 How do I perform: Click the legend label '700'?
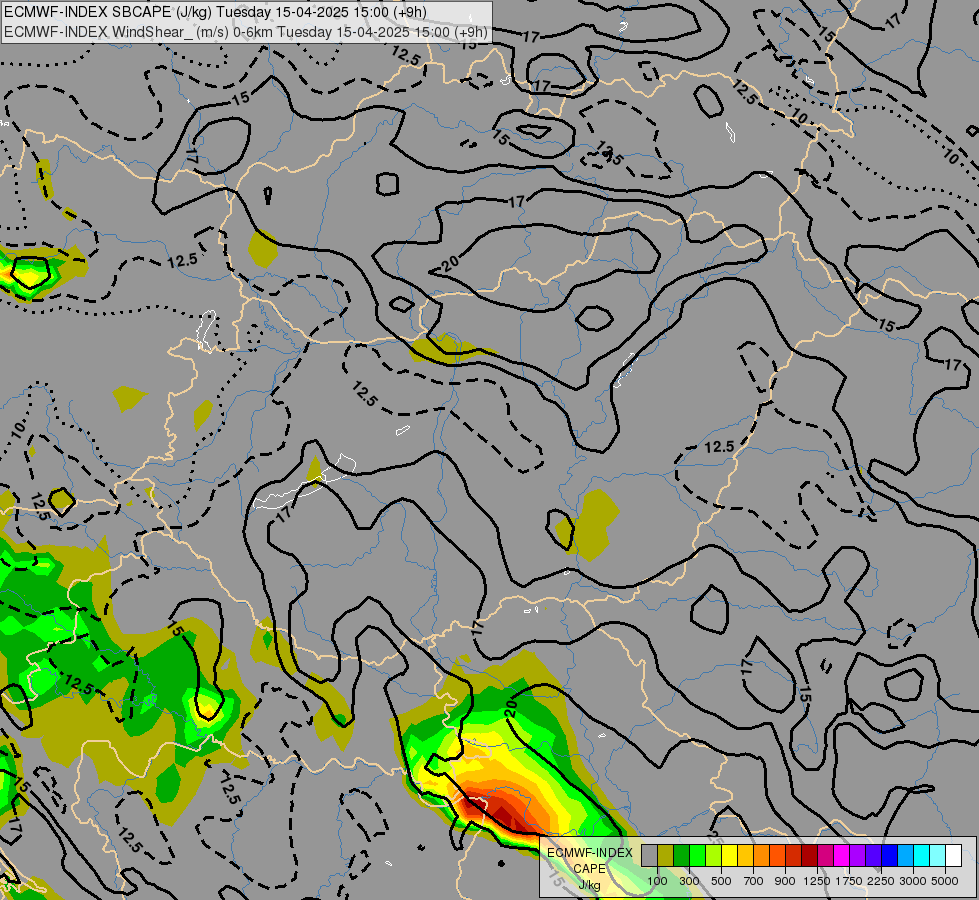(754, 881)
